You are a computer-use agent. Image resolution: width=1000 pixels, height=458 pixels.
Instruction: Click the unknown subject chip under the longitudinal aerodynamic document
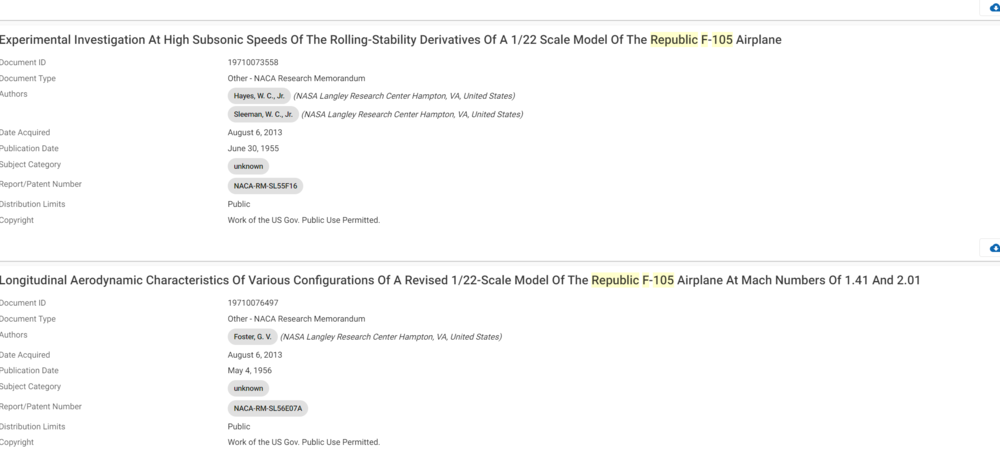248,388
